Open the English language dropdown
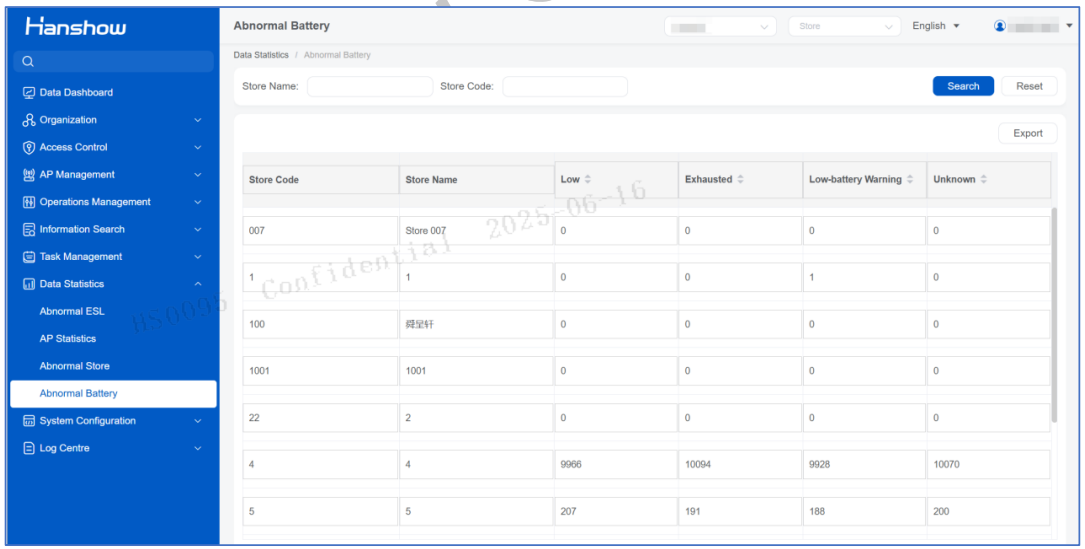This screenshot has height=549, width=1085. click(x=936, y=26)
